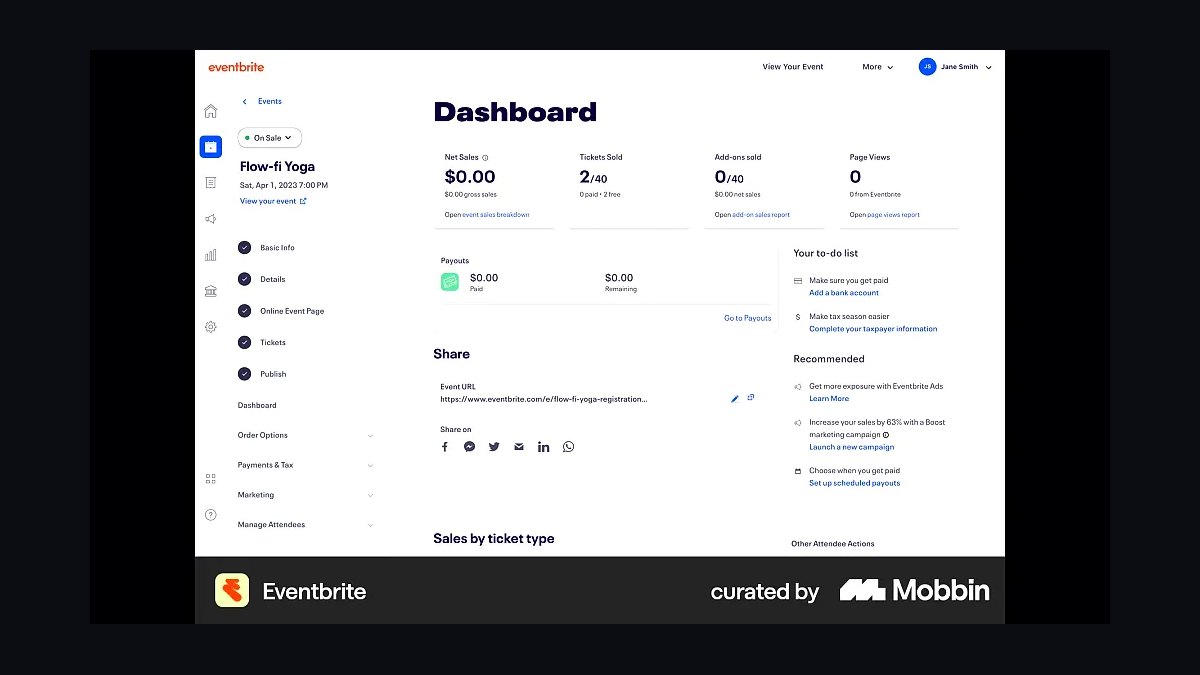Click the Tickets Sold 2/40 value
This screenshot has width=1200, height=675.
point(593,177)
